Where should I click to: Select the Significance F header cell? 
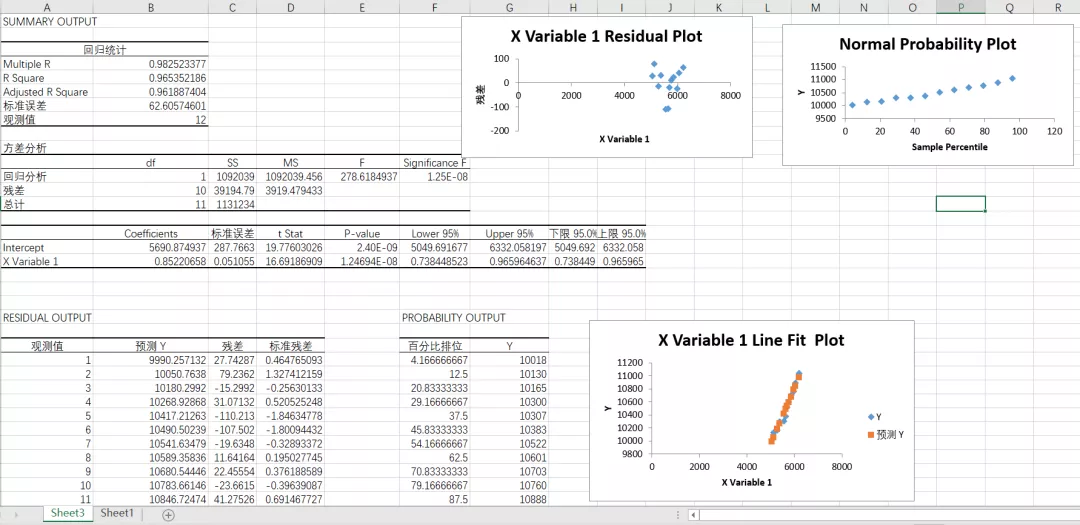tap(435, 163)
